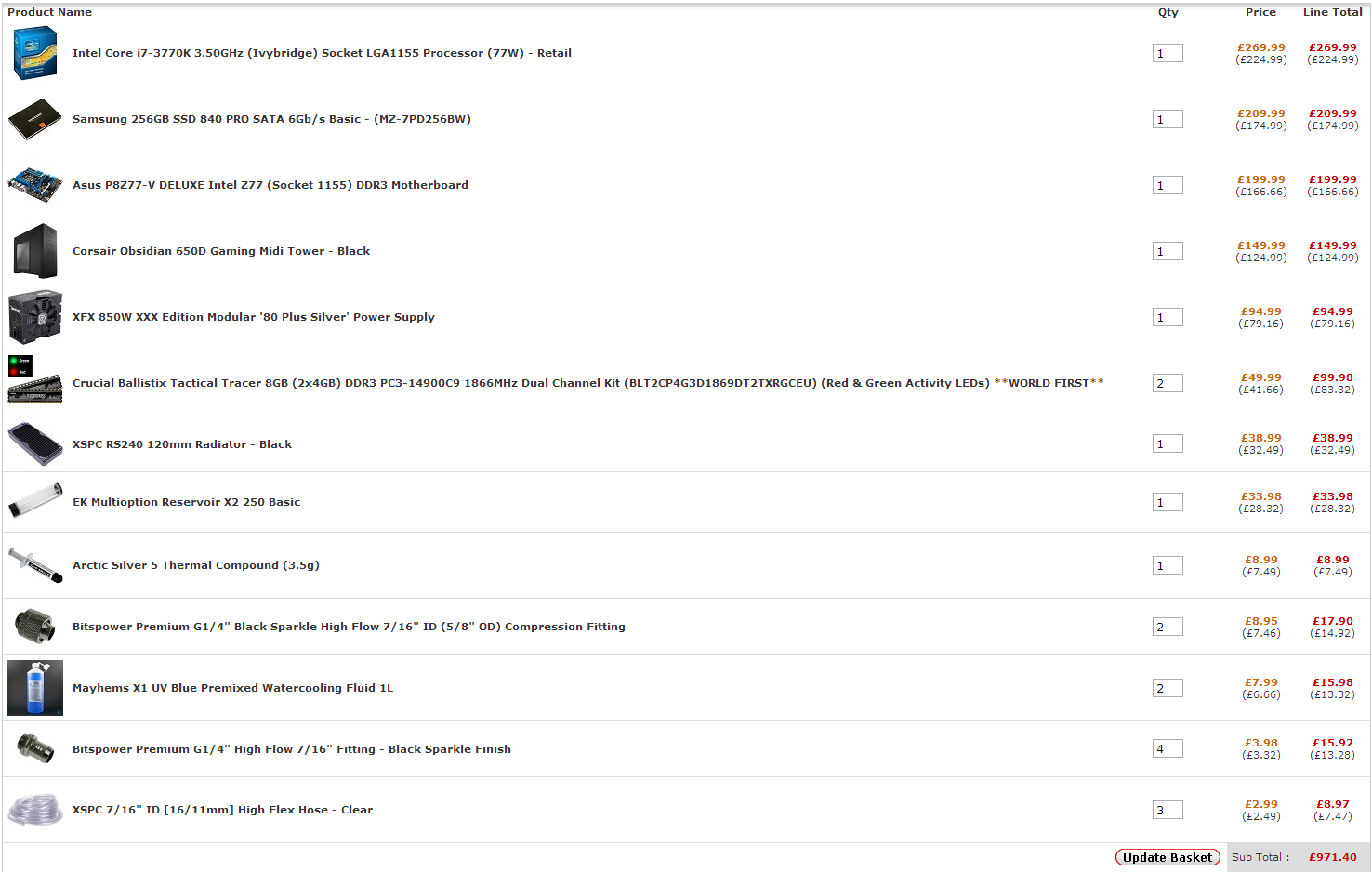Click the quantity field for XSPC hose
This screenshot has width=1372, height=872.
(x=1168, y=810)
